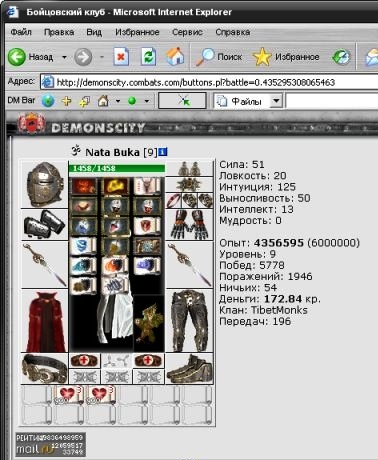Expand the dropdown next to DM Bar house
This screenshot has width=378, height=460.
pyautogui.click(x=118, y=101)
